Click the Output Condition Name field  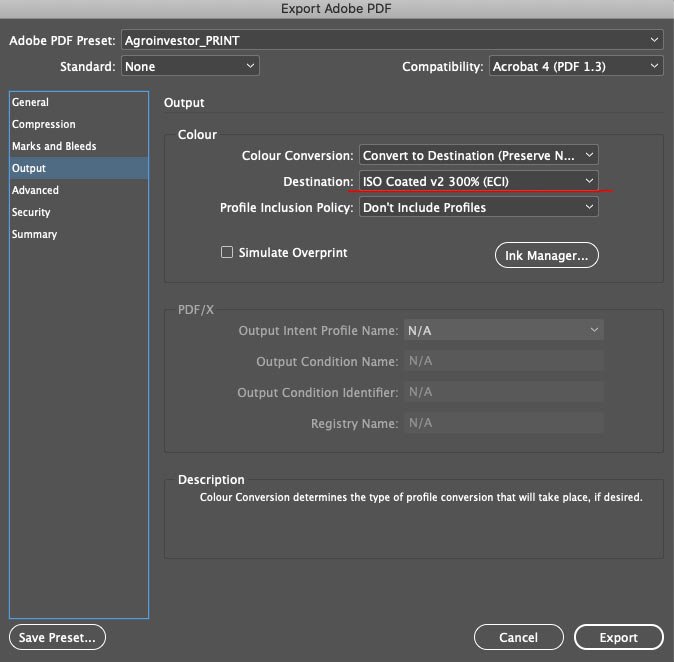504,361
